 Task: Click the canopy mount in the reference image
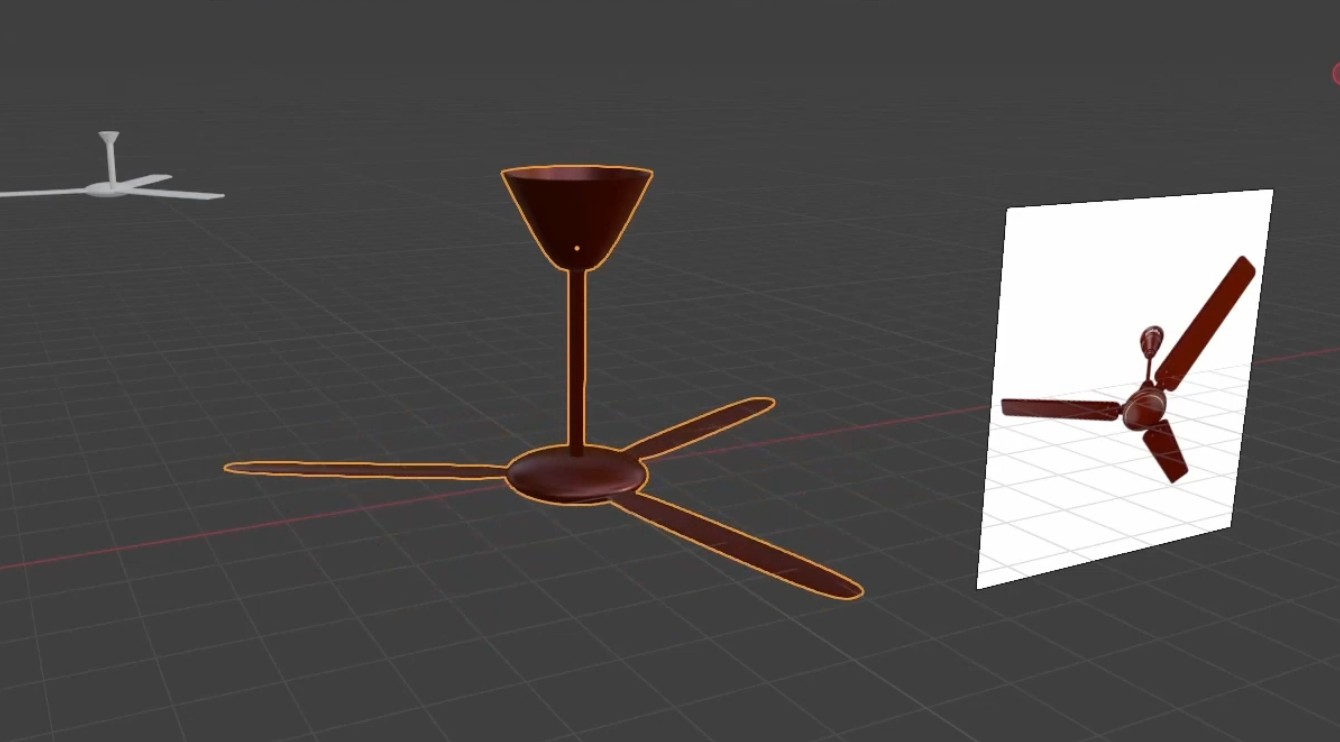pos(1151,338)
